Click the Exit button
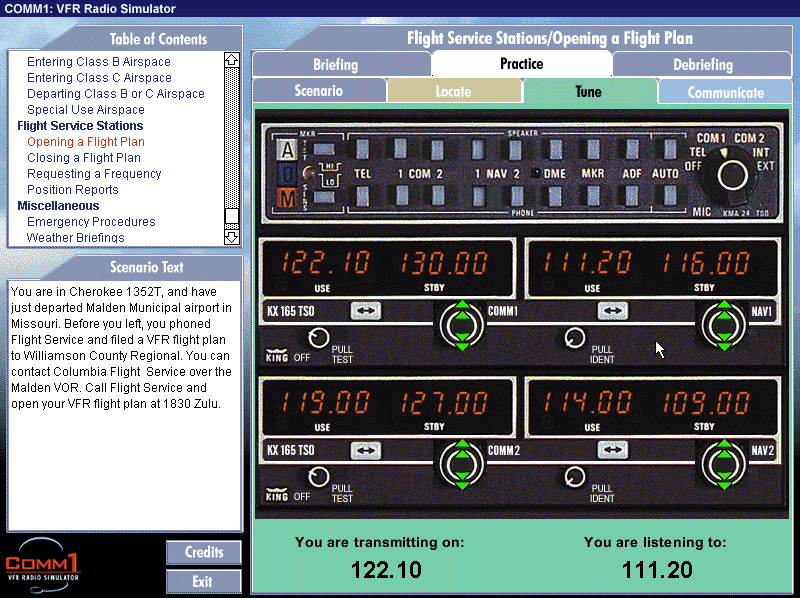800x598 pixels. pos(204,581)
